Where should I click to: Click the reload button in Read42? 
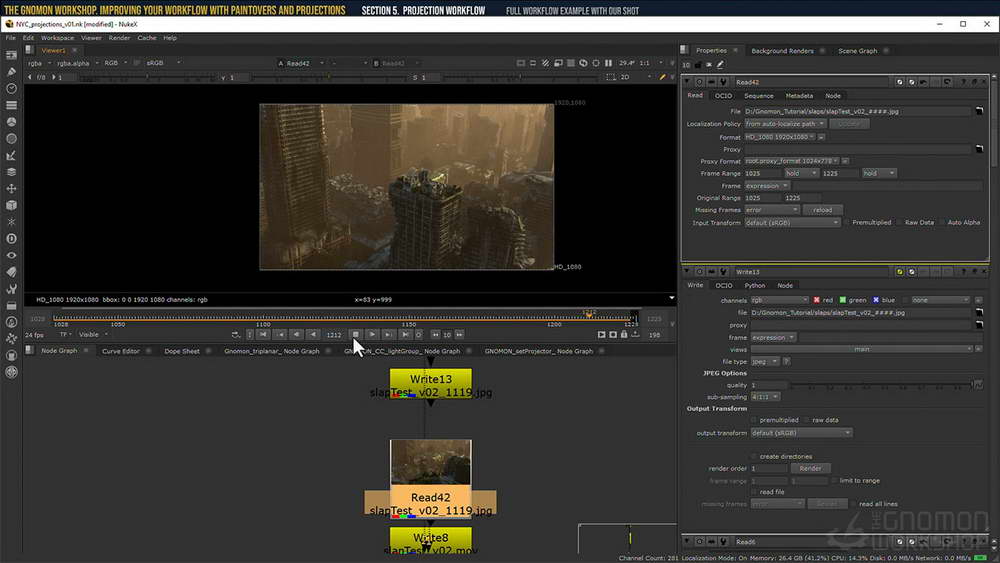[823, 210]
